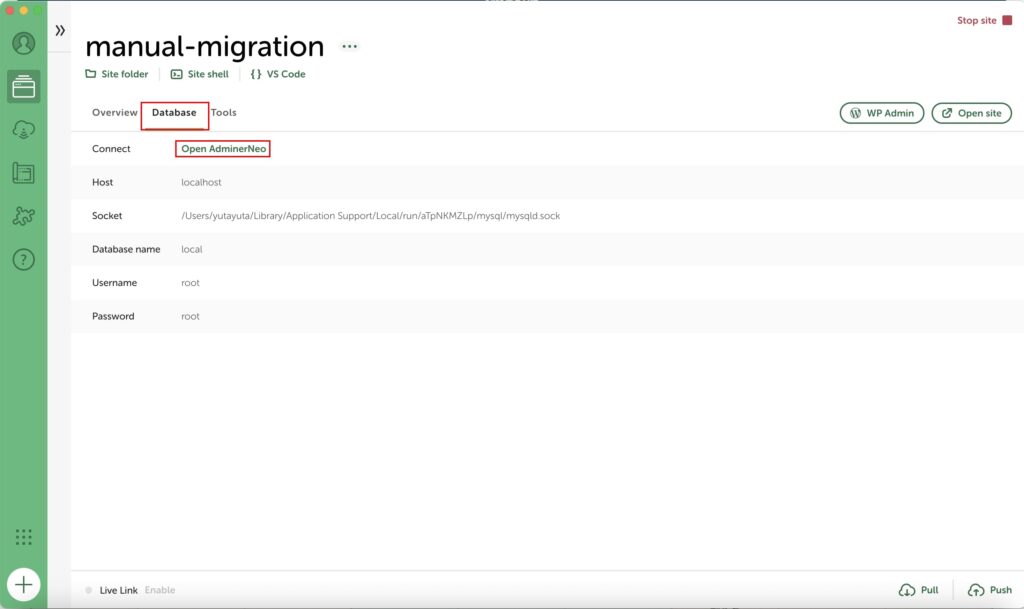The image size is (1024, 609).
Task: Click the Open site button
Action: click(x=972, y=113)
